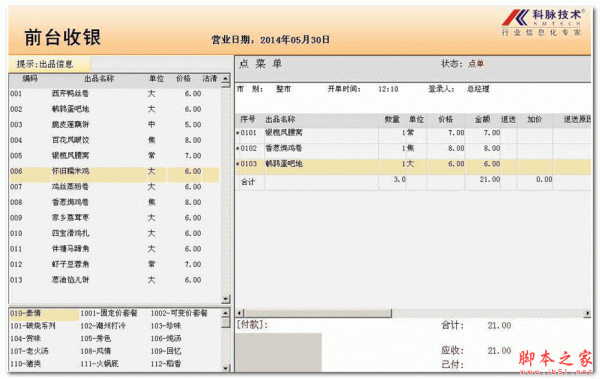
Task: Open category 106 soups
Action: pos(166,339)
